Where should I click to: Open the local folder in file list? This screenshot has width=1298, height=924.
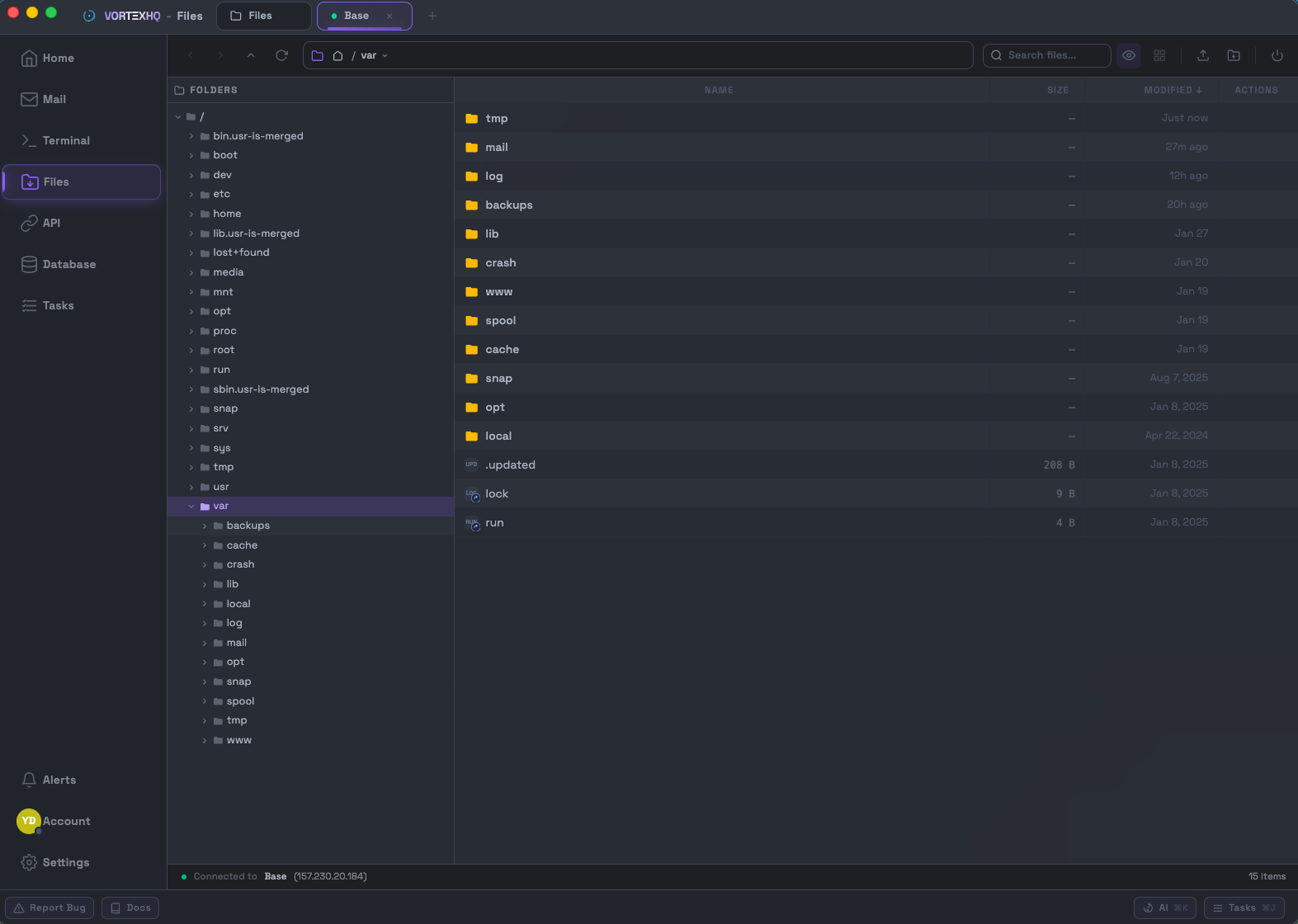876,436
